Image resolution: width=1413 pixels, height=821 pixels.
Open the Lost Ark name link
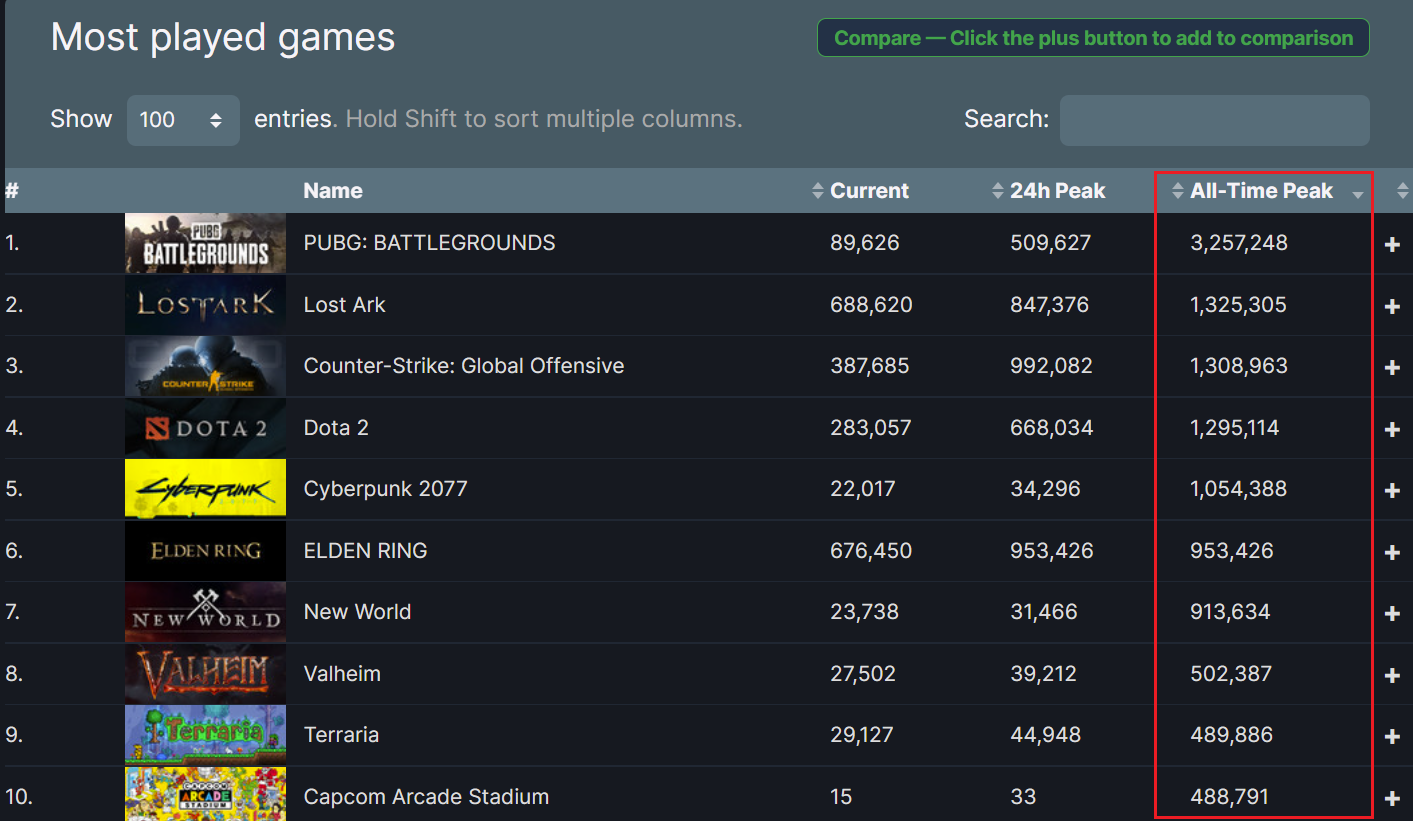click(x=344, y=305)
